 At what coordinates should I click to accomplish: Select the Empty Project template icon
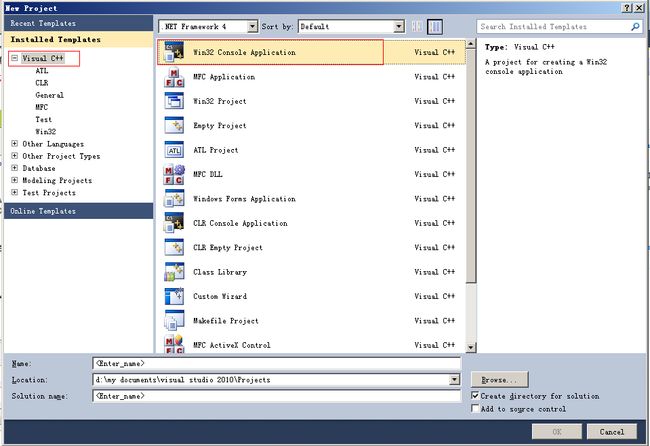click(174, 126)
